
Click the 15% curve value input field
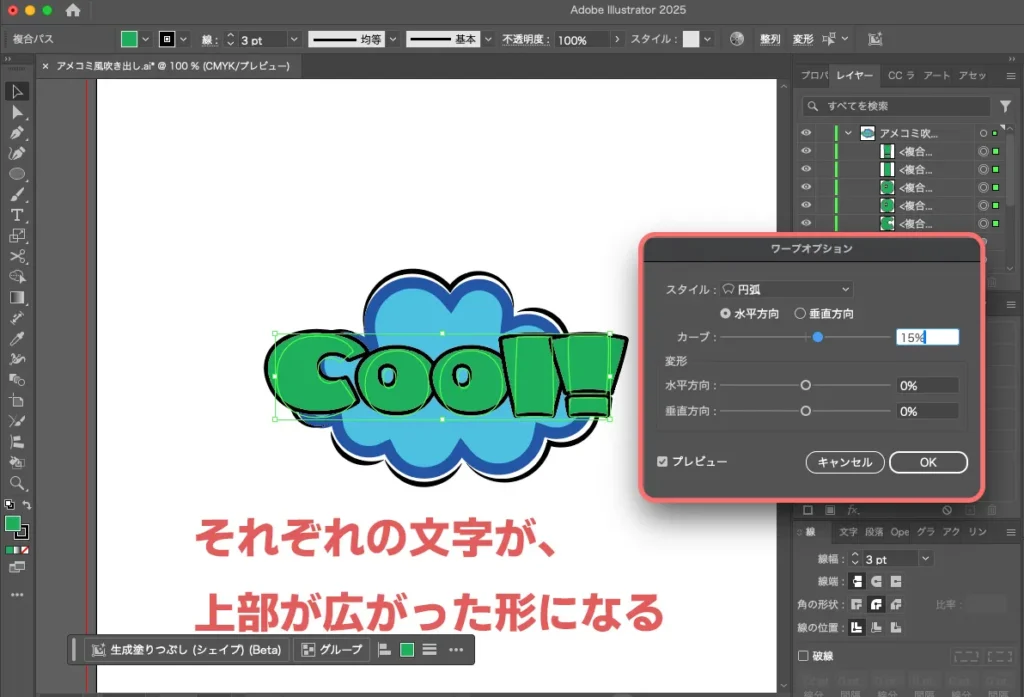click(x=928, y=337)
